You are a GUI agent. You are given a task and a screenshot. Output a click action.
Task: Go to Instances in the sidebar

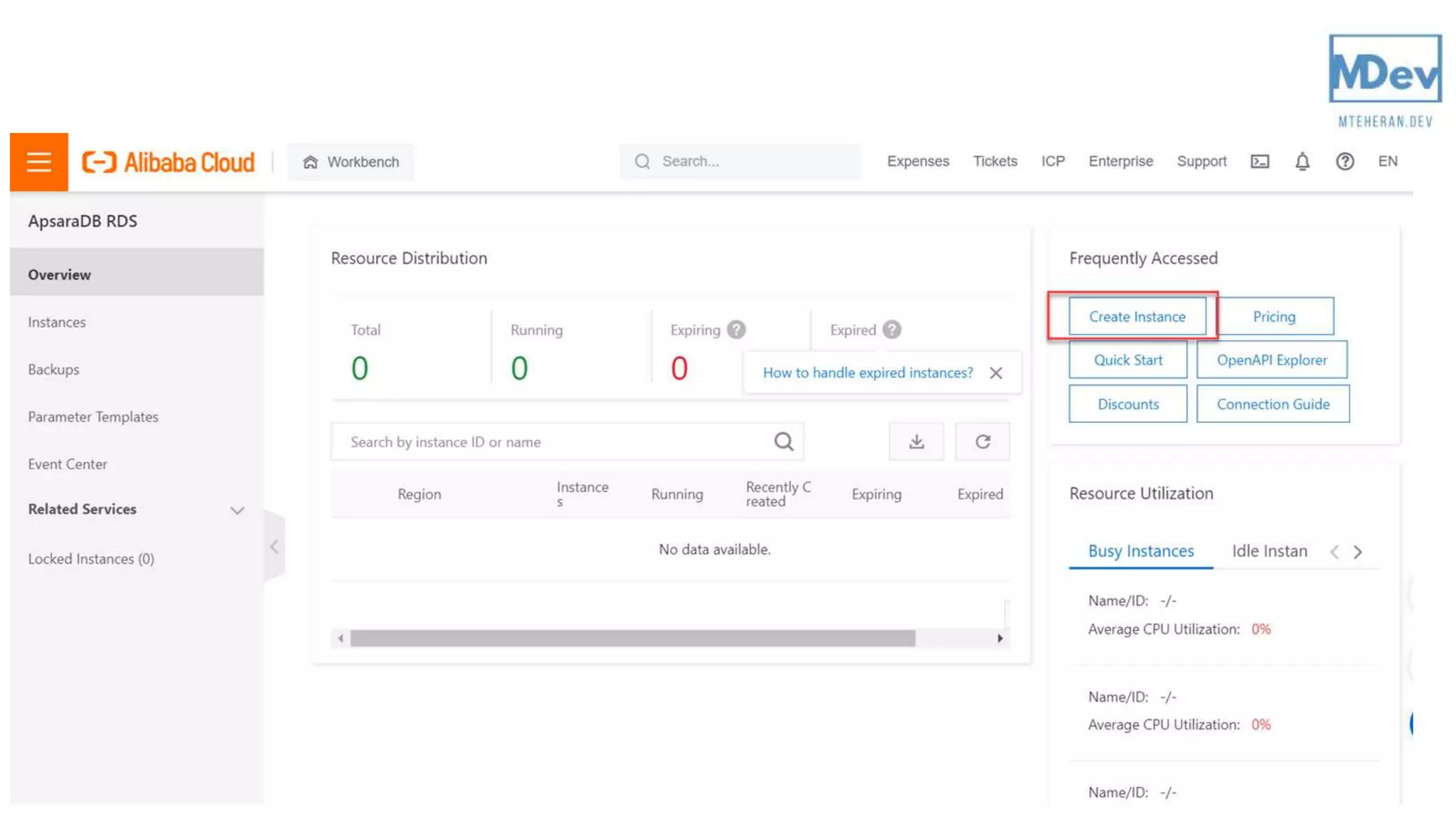coord(57,322)
